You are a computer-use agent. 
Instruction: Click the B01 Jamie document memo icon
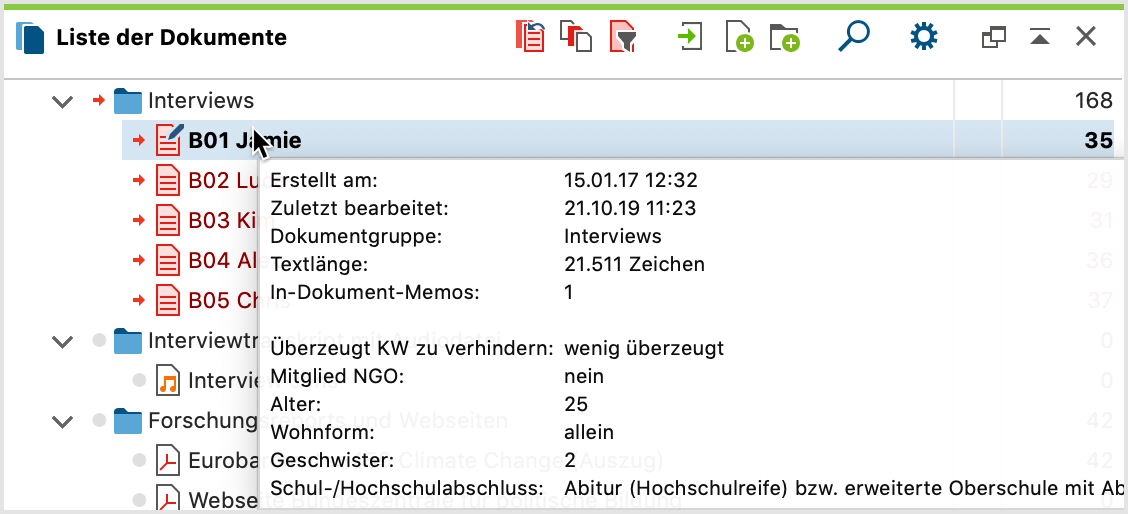(170, 139)
